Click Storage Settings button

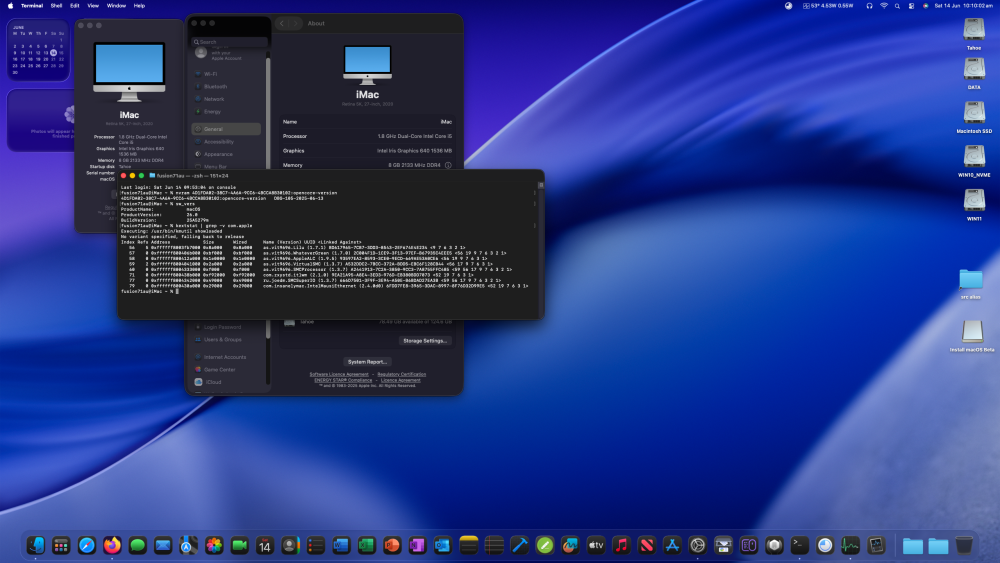(425, 341)
